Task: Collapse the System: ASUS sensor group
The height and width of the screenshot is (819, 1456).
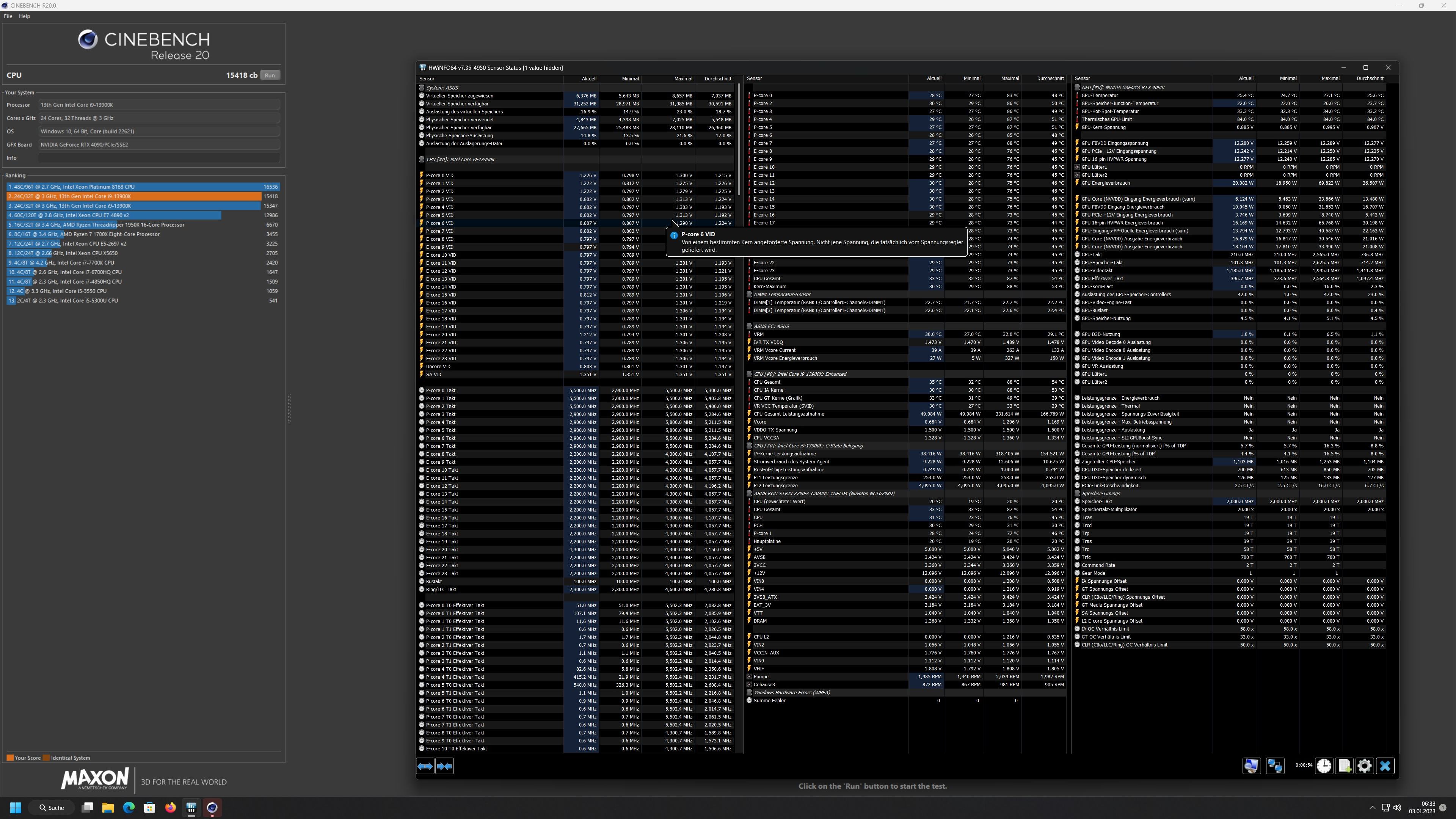Action: point(422,88)
